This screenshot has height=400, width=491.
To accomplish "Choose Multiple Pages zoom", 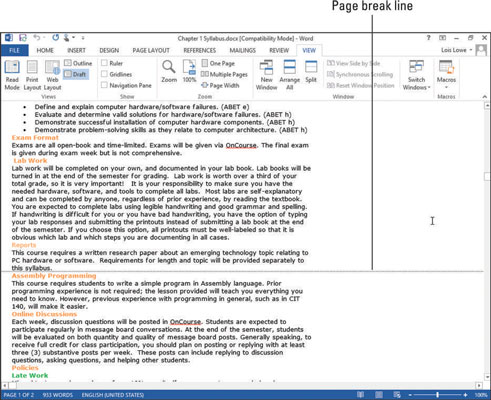I will [x=224, y=74].
